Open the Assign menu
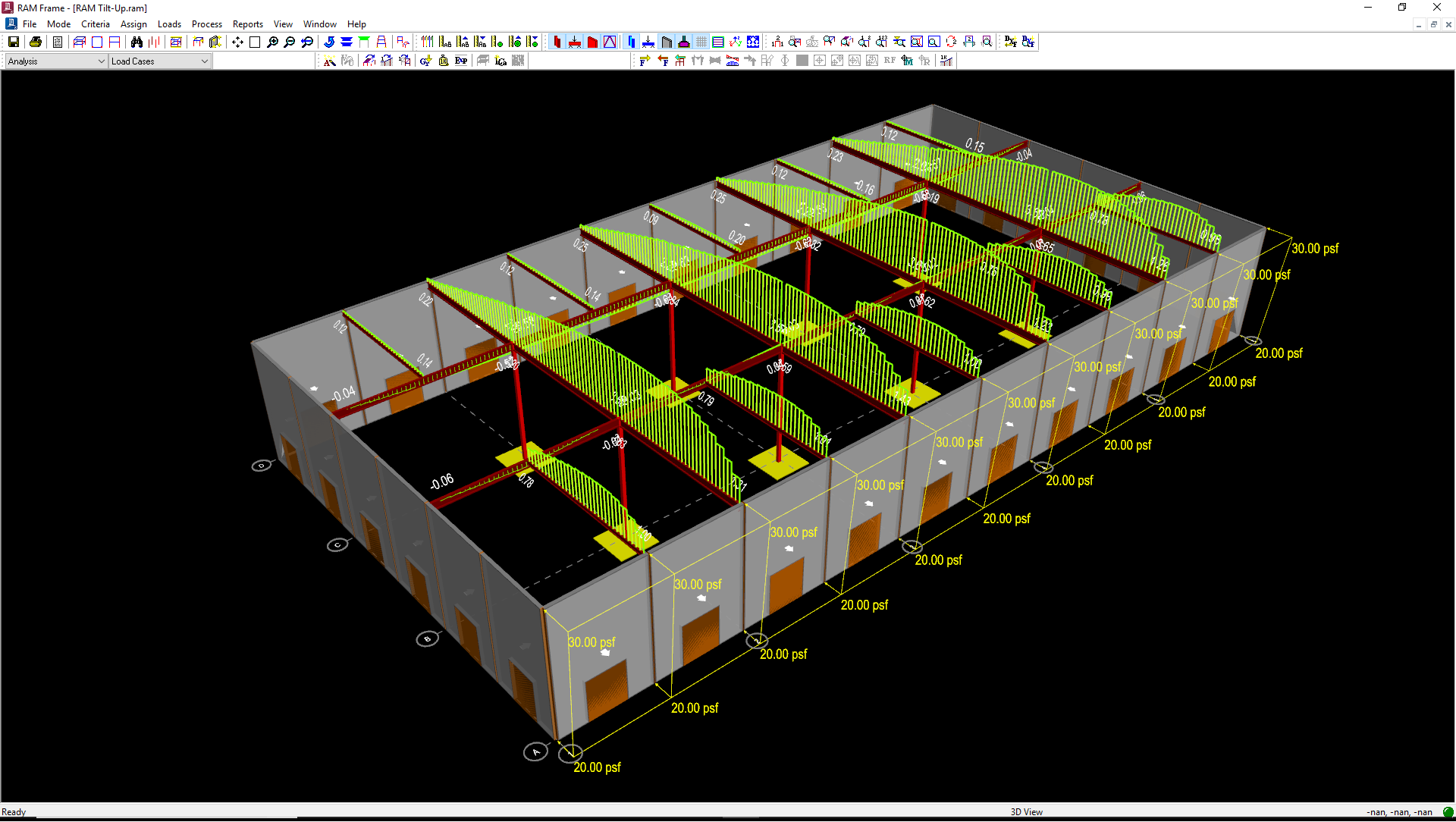Viewport: 1456px width, 822px height. pyautogui.click(x=133, y=24)
